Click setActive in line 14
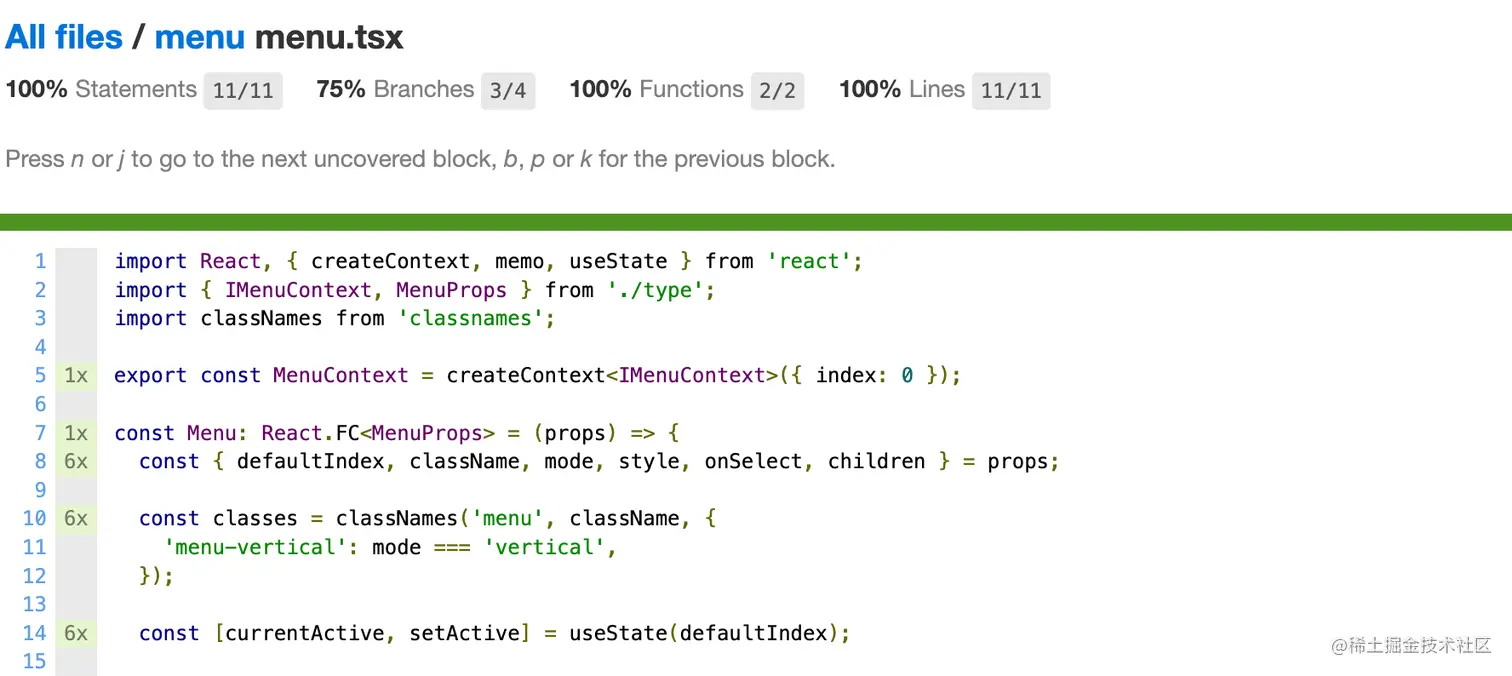This screenshot has height=676, width=1512. pos(465,633)
